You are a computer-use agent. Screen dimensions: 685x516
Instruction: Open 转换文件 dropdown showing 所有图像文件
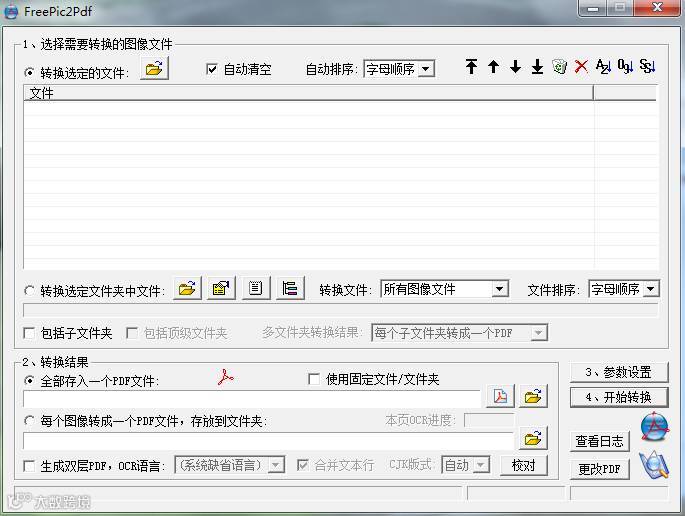[x=445, y=289]
